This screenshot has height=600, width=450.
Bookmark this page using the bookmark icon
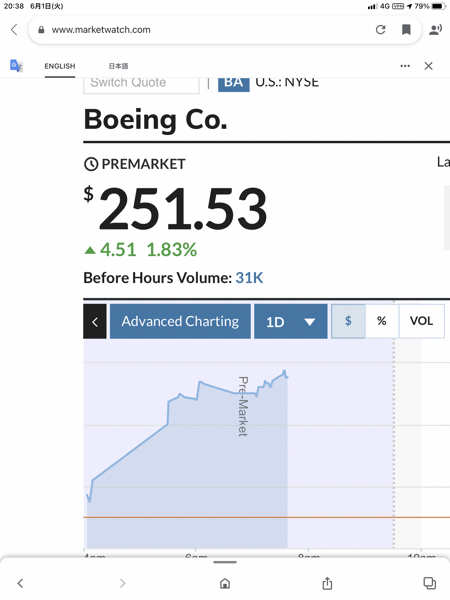406,29
